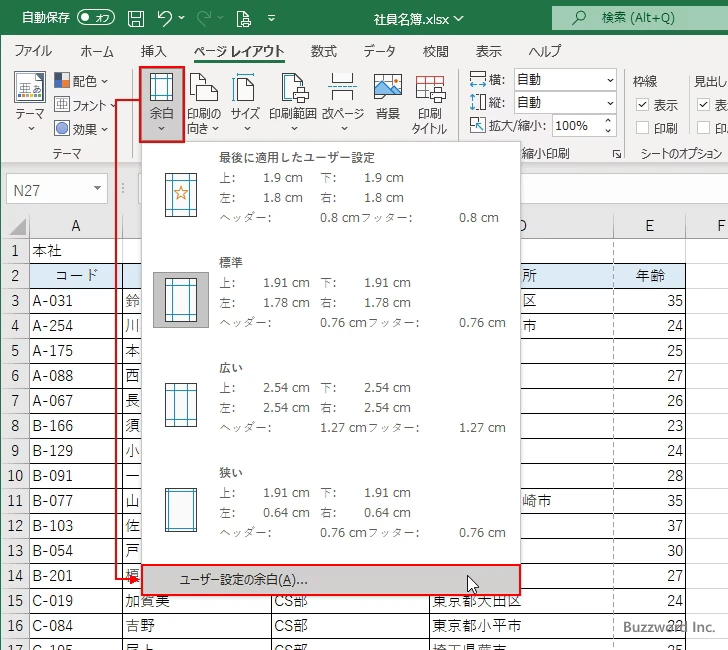Open the 表示 tab

(488, 51)
